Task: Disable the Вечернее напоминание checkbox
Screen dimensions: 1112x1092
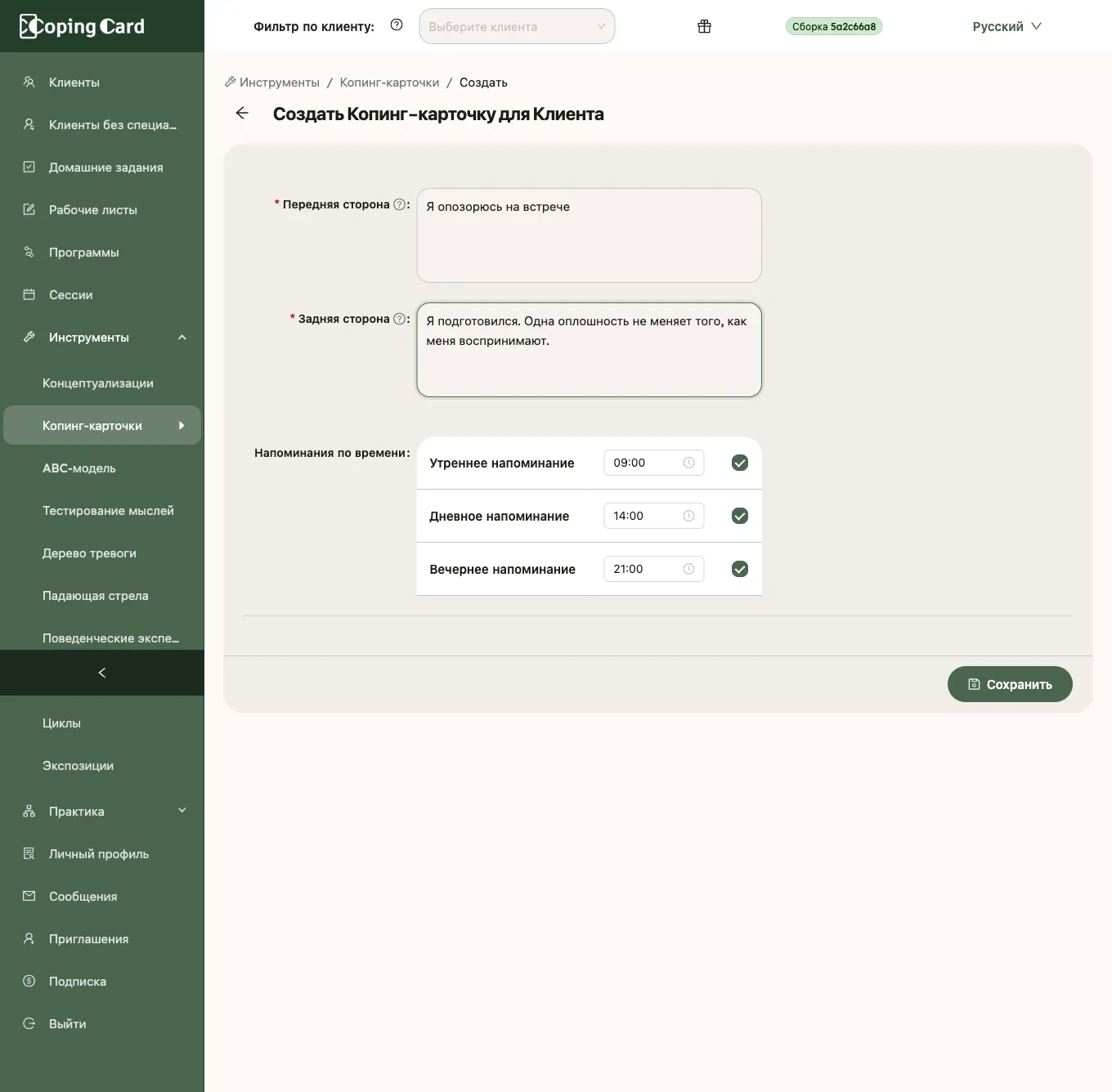Action: [x=740, y=569]
